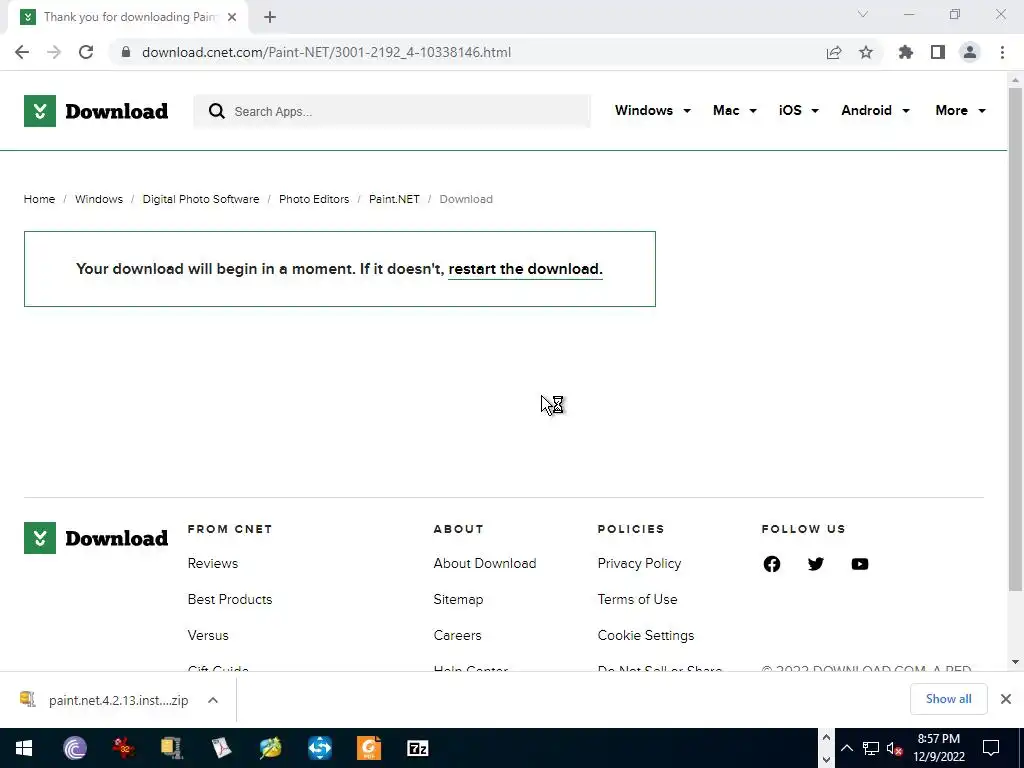
Task: Click Show all downloads button
Action: (x=948, y=699)
